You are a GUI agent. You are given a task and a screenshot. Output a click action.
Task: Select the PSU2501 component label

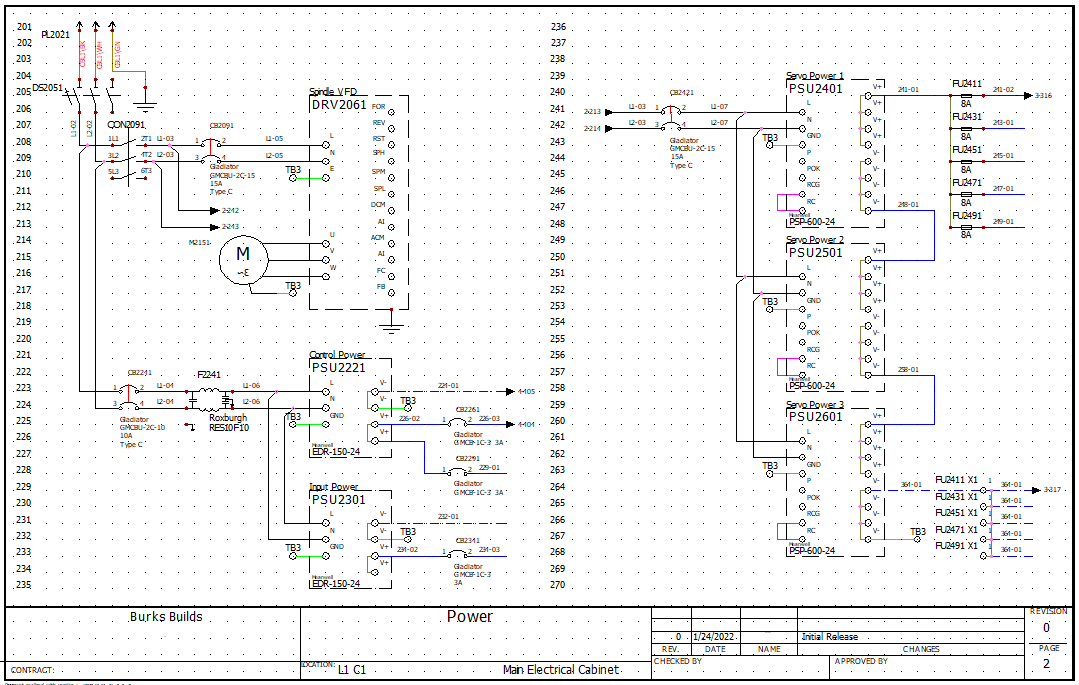tap(815, 253)
